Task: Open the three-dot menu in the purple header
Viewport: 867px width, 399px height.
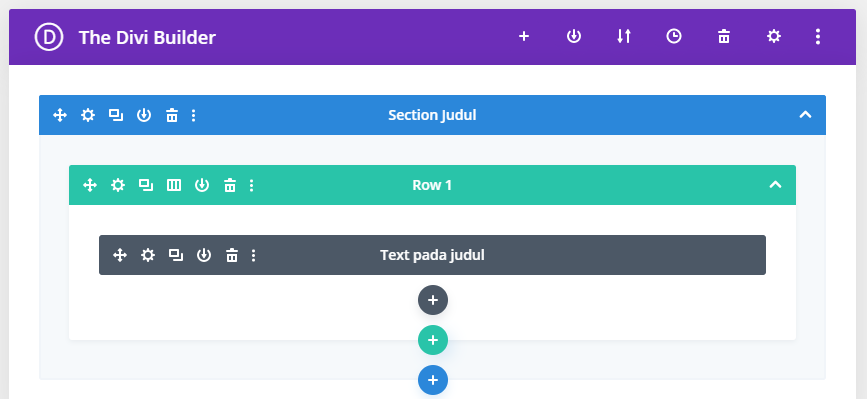Action: [818, 36]
